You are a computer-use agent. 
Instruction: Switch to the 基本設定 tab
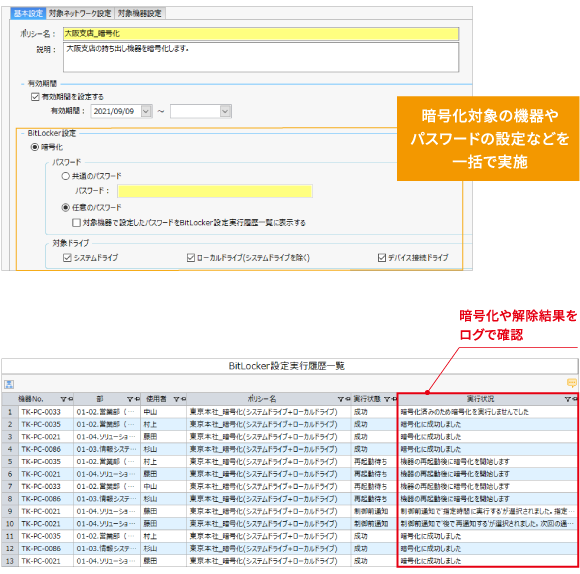[28, 13]
